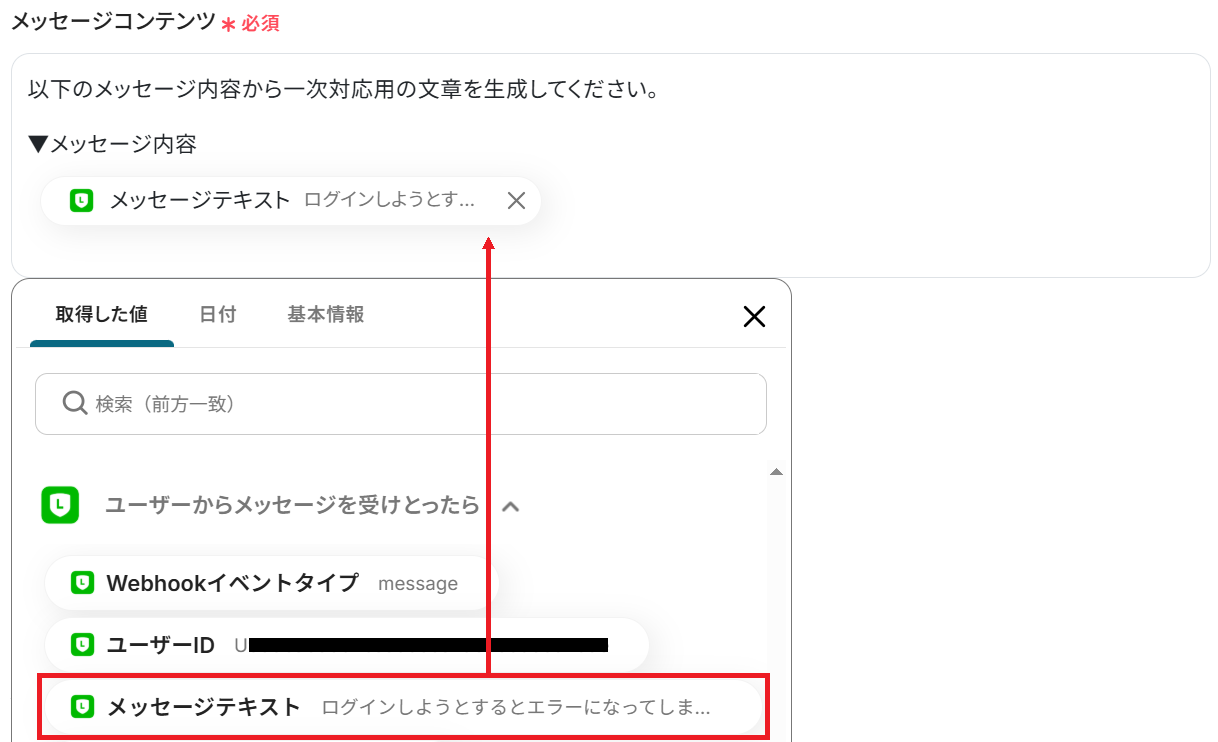Insert the Webhookイベントタイプ value

point(271,583)
